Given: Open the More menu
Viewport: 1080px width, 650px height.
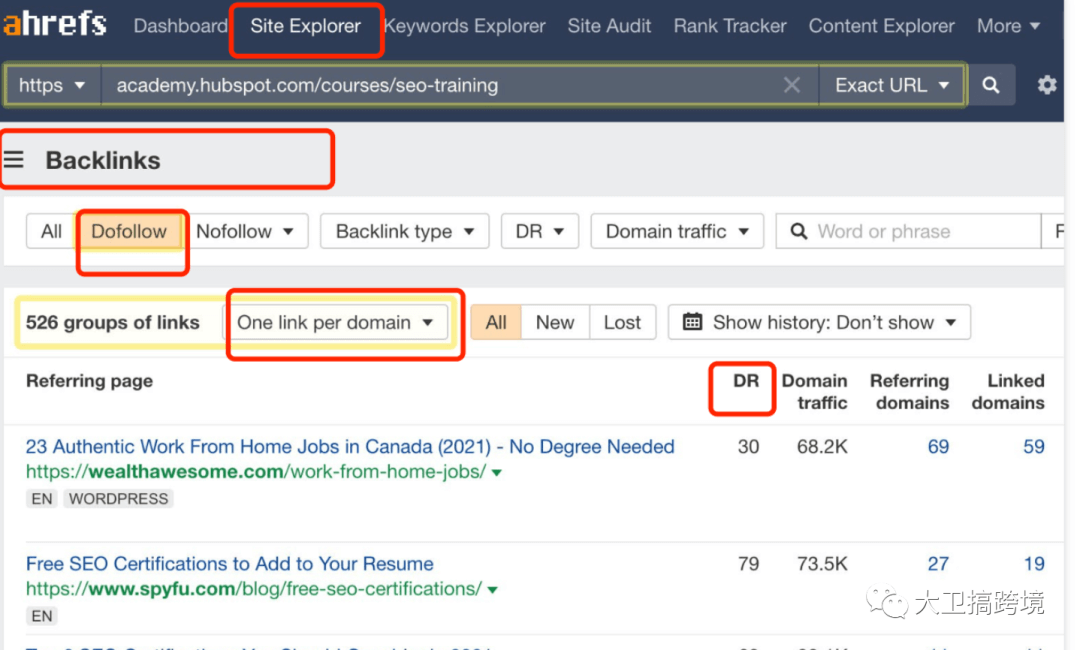Looking at the screenshot, I should coord(1008,26).
